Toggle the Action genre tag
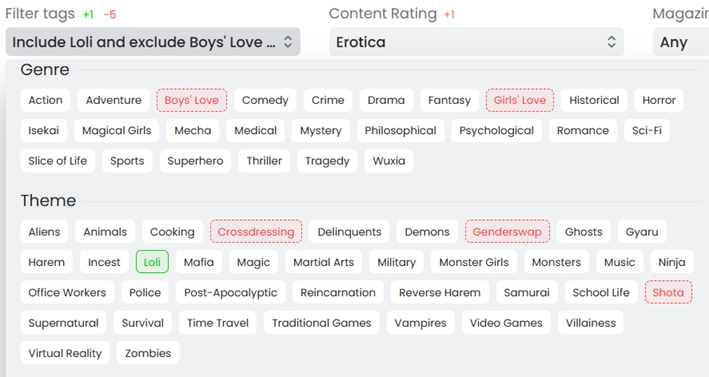Image resolution: width=709 pixels, height=377 pixels. [x=45, y=100]
